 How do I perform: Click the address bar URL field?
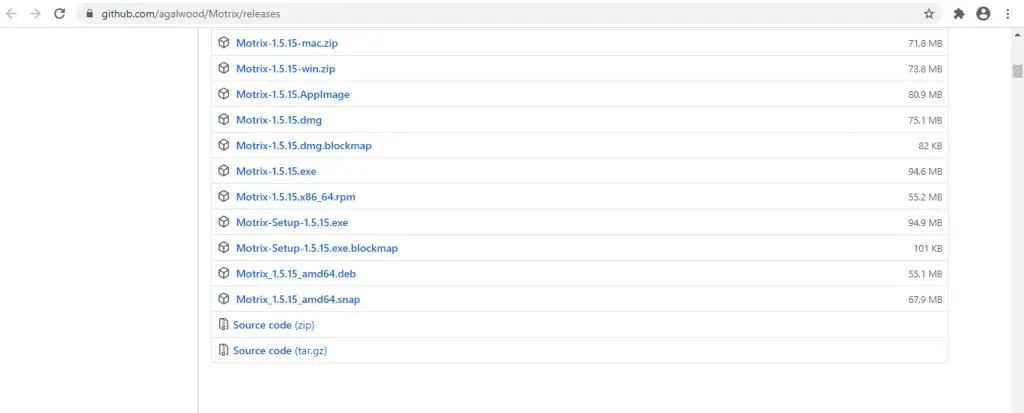(x=500, y=14)
